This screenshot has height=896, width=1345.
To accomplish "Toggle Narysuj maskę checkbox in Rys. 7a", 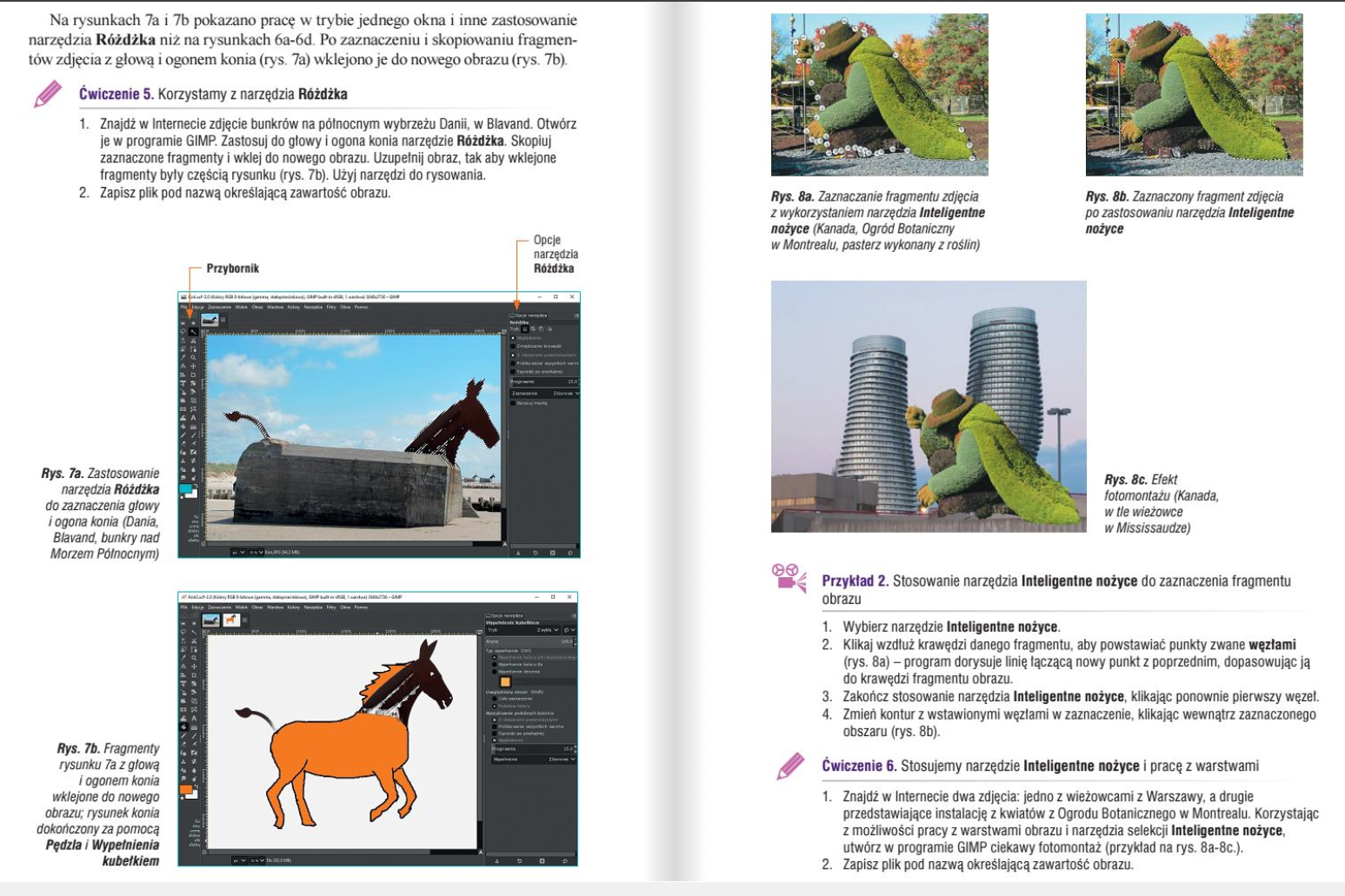I will (513, 403).
